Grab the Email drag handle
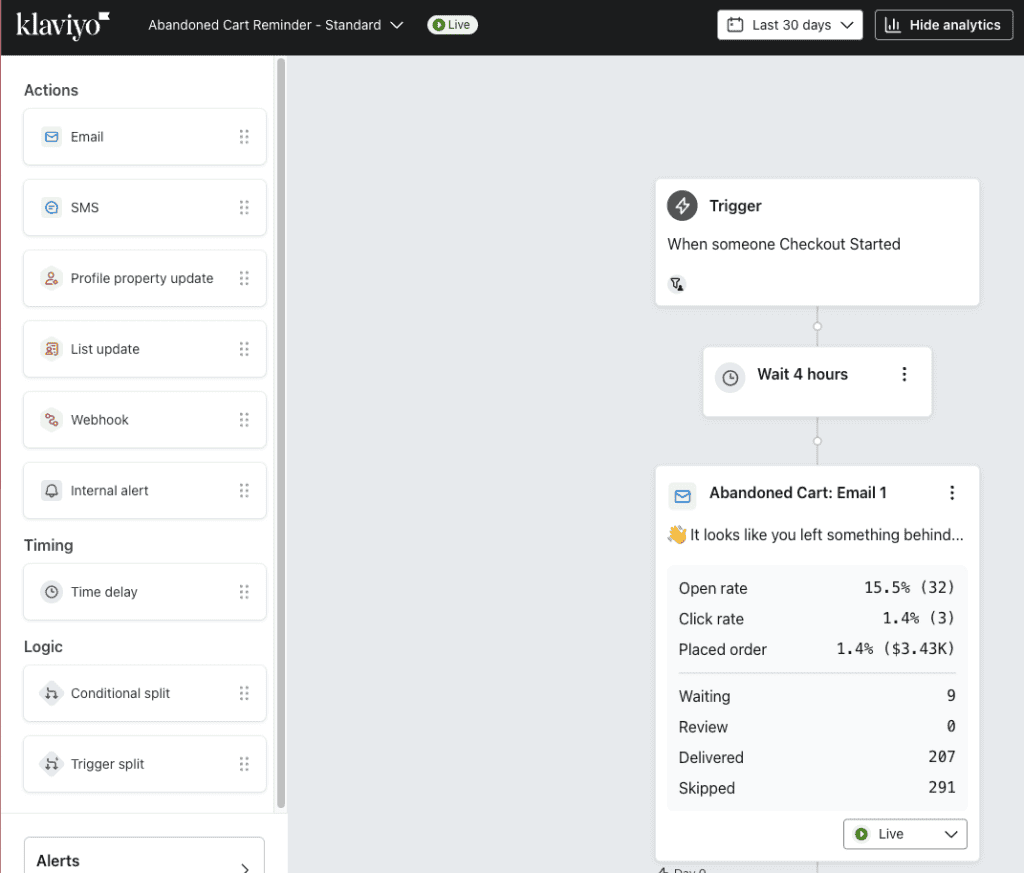The width and height of the screenshot is (1024, 873). 244,137
